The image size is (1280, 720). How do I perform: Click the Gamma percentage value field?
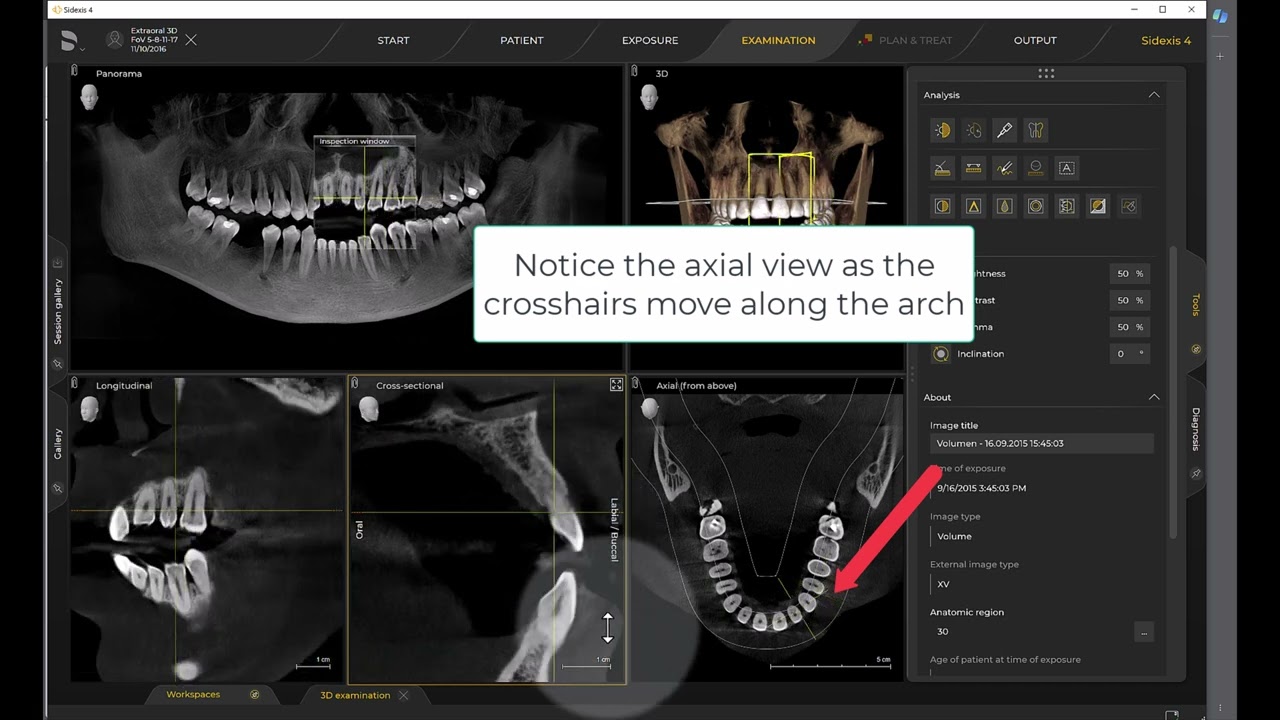click(x=1129, y=327)
